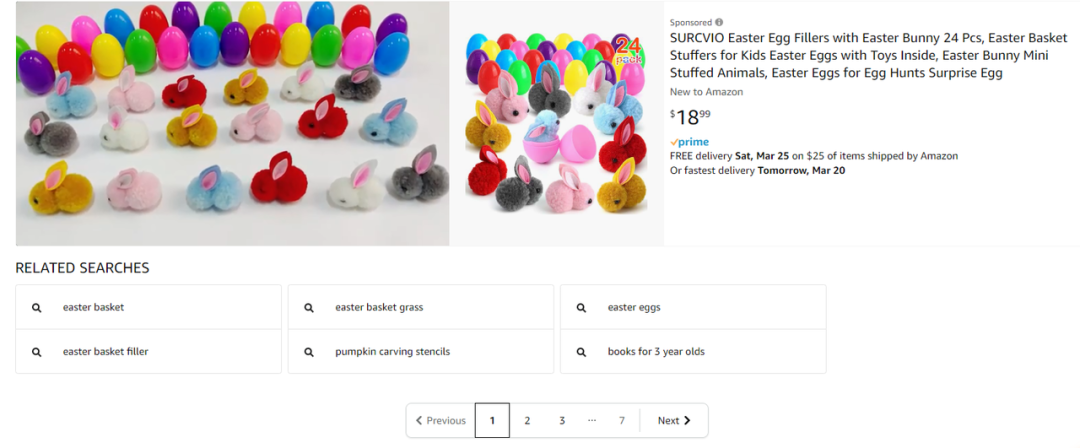Open the 24 pack product thumbnail
The image size is (1080, 448).
click(557, 123)
